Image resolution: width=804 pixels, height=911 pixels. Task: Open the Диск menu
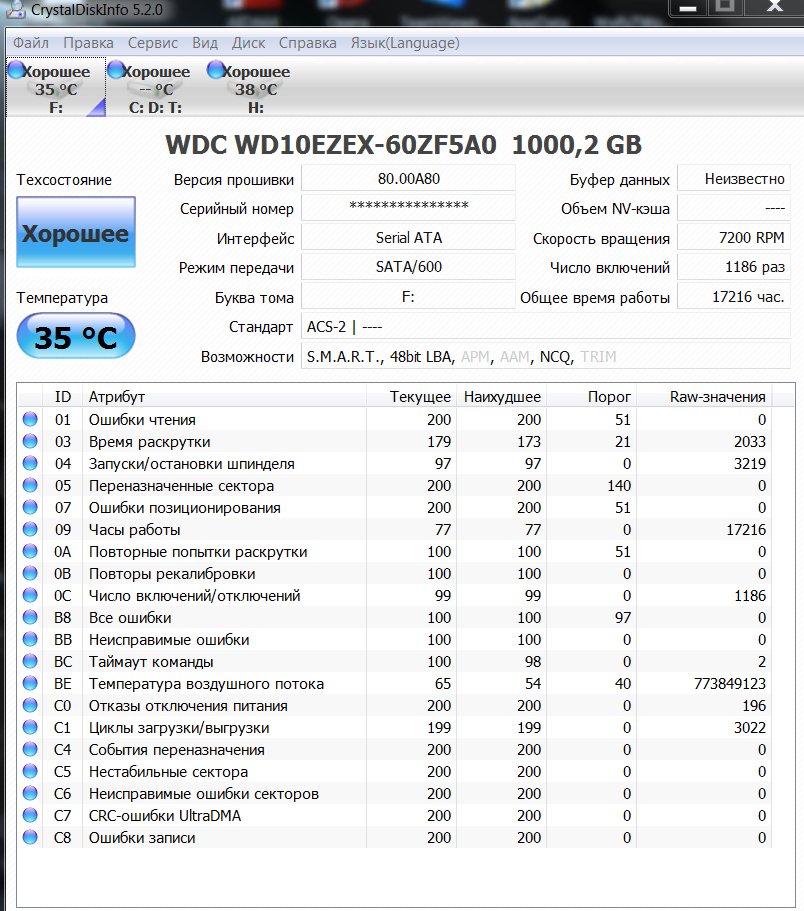click(x=249, y=43)
